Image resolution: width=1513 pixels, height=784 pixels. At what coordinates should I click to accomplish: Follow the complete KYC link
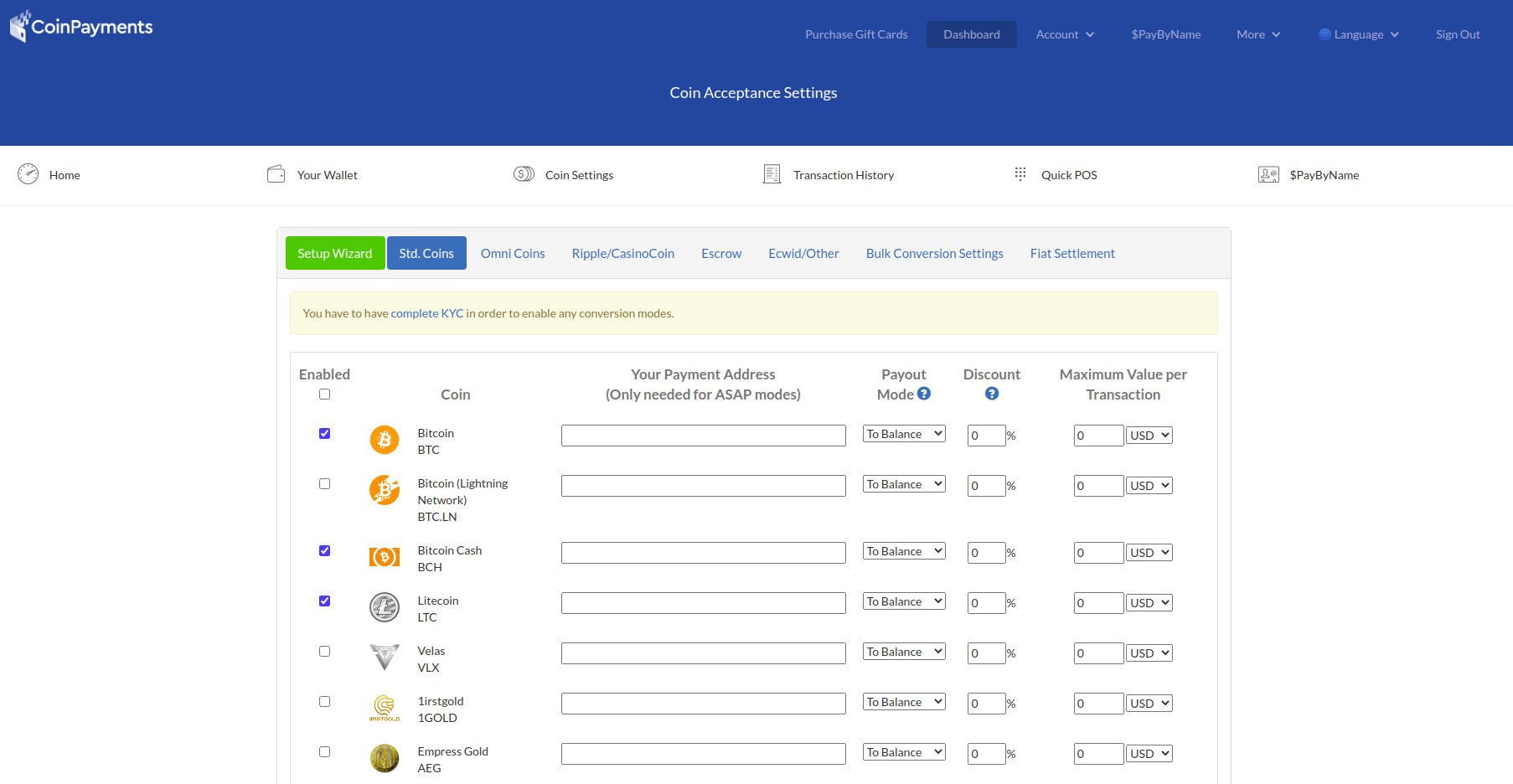(x=426, y=313)
